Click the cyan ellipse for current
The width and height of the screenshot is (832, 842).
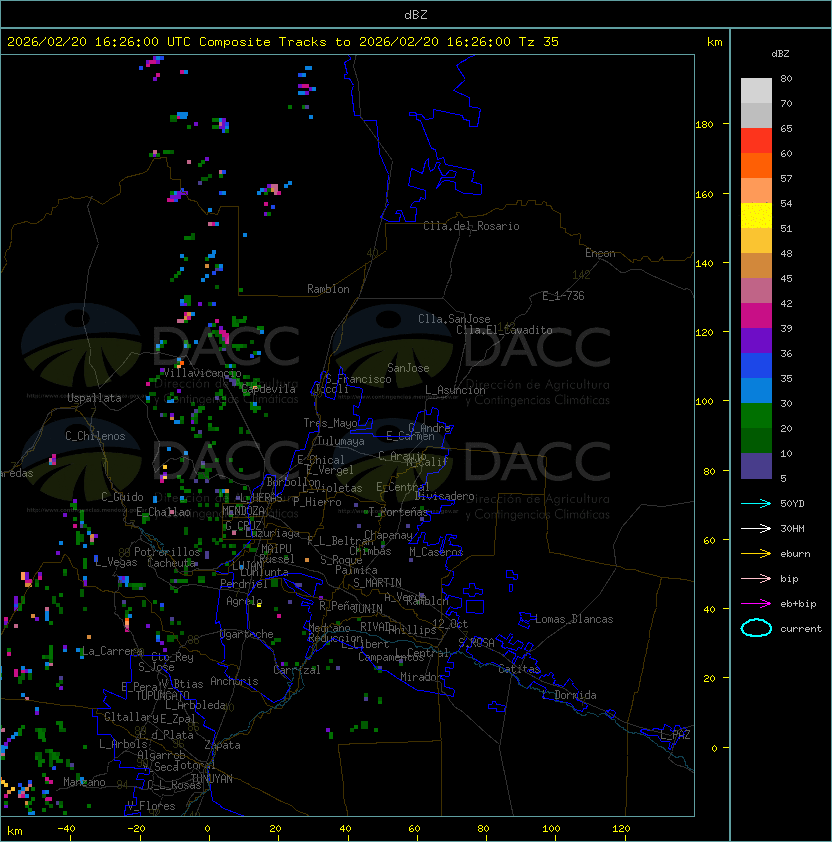click(756, 628)
